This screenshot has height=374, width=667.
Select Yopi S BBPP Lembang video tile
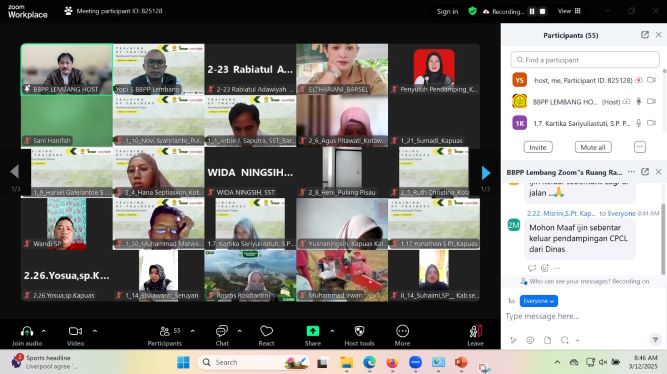tap(158, 69)
